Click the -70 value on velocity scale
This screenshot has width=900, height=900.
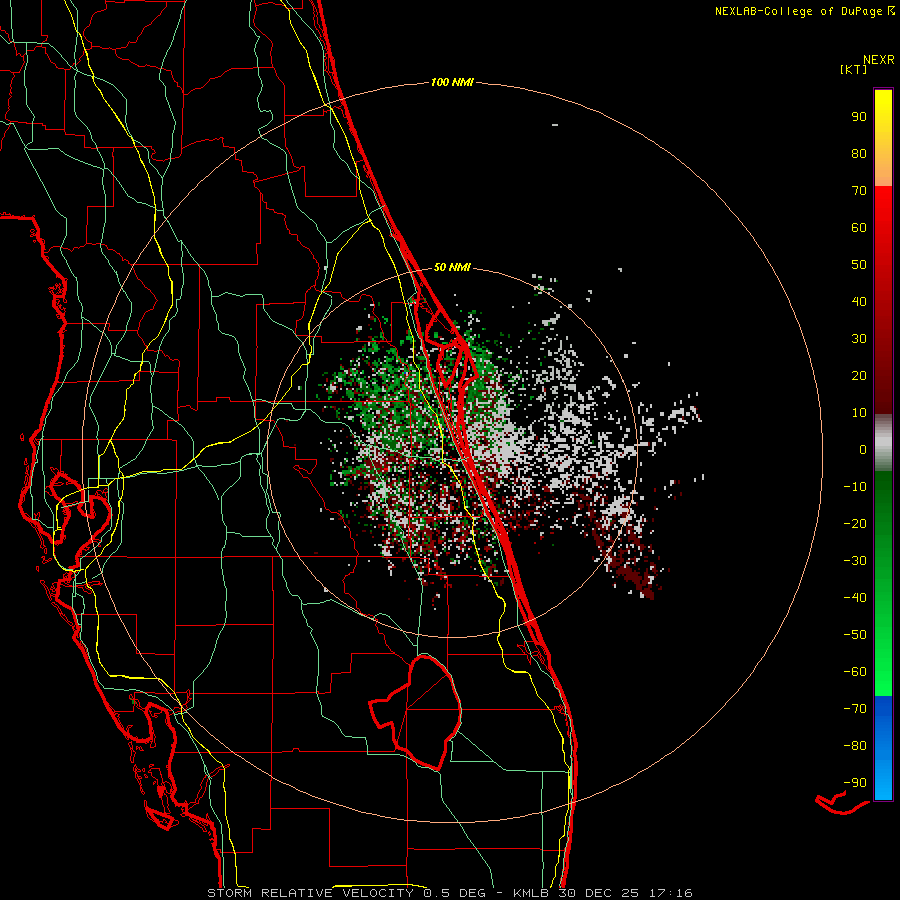click(855, 709)
